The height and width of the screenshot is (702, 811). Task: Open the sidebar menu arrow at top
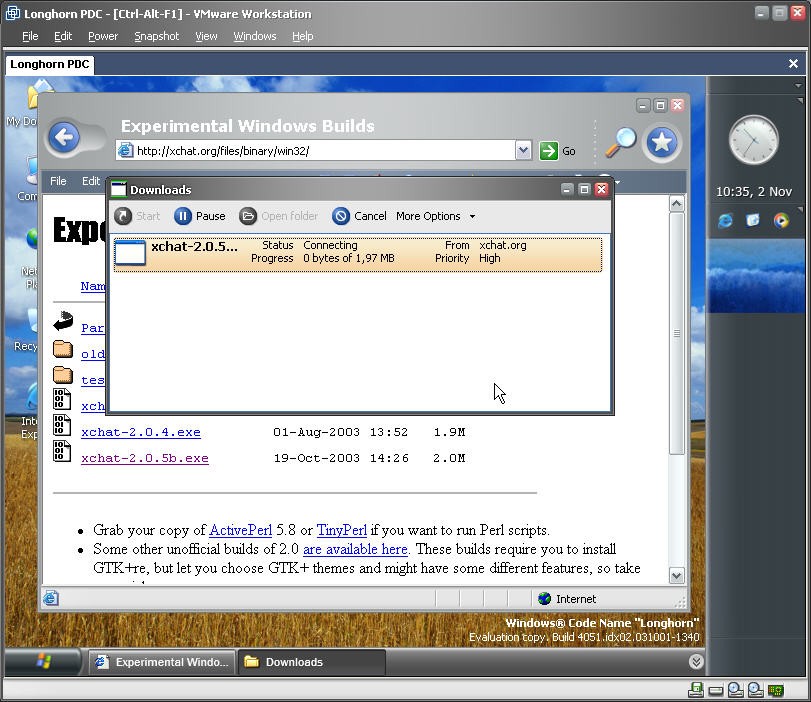(798, 86)
